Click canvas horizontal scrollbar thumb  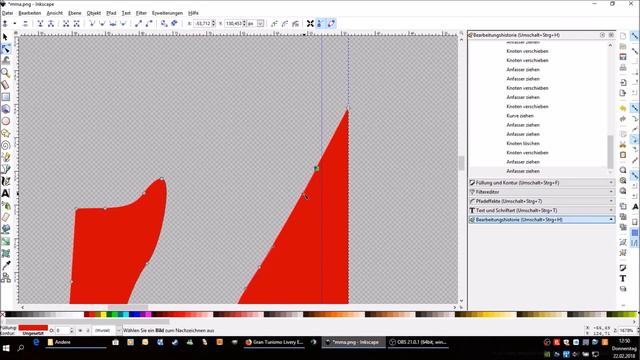coord(128,307)
